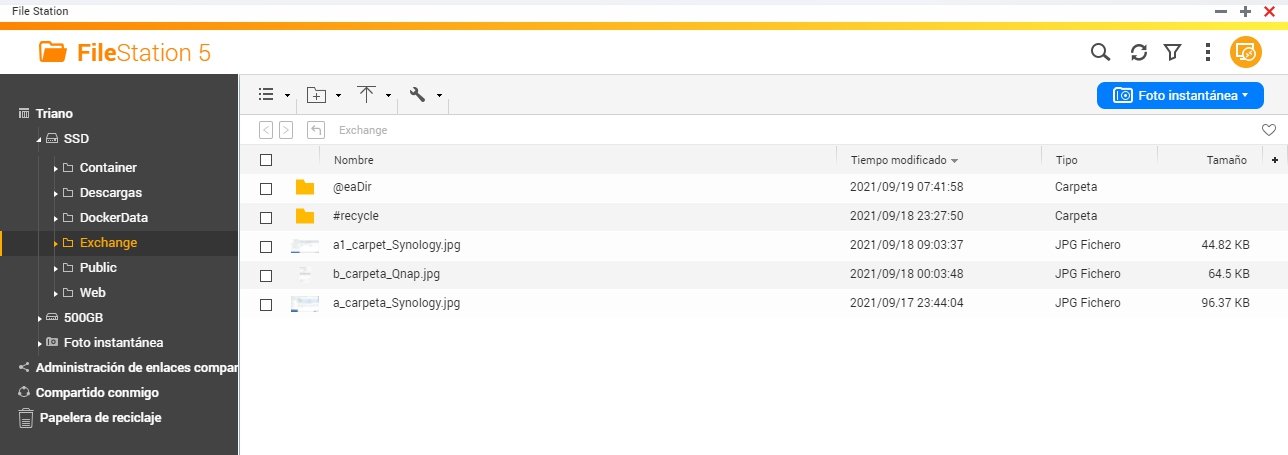Expand the Container folder in sidebar
The image size is (1288, 455).
(x=55, y=168)
